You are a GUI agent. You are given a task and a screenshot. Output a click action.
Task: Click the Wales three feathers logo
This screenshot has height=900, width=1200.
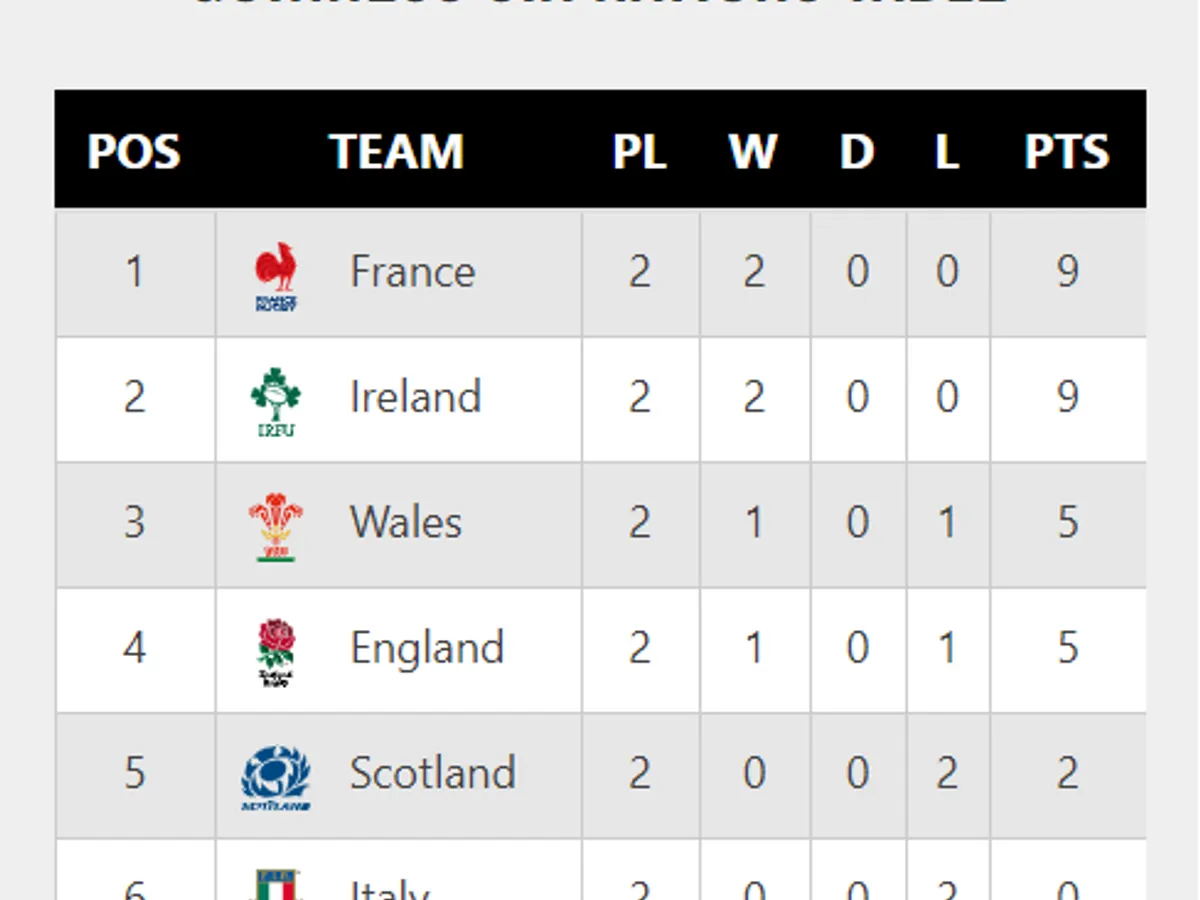[276, 526]
